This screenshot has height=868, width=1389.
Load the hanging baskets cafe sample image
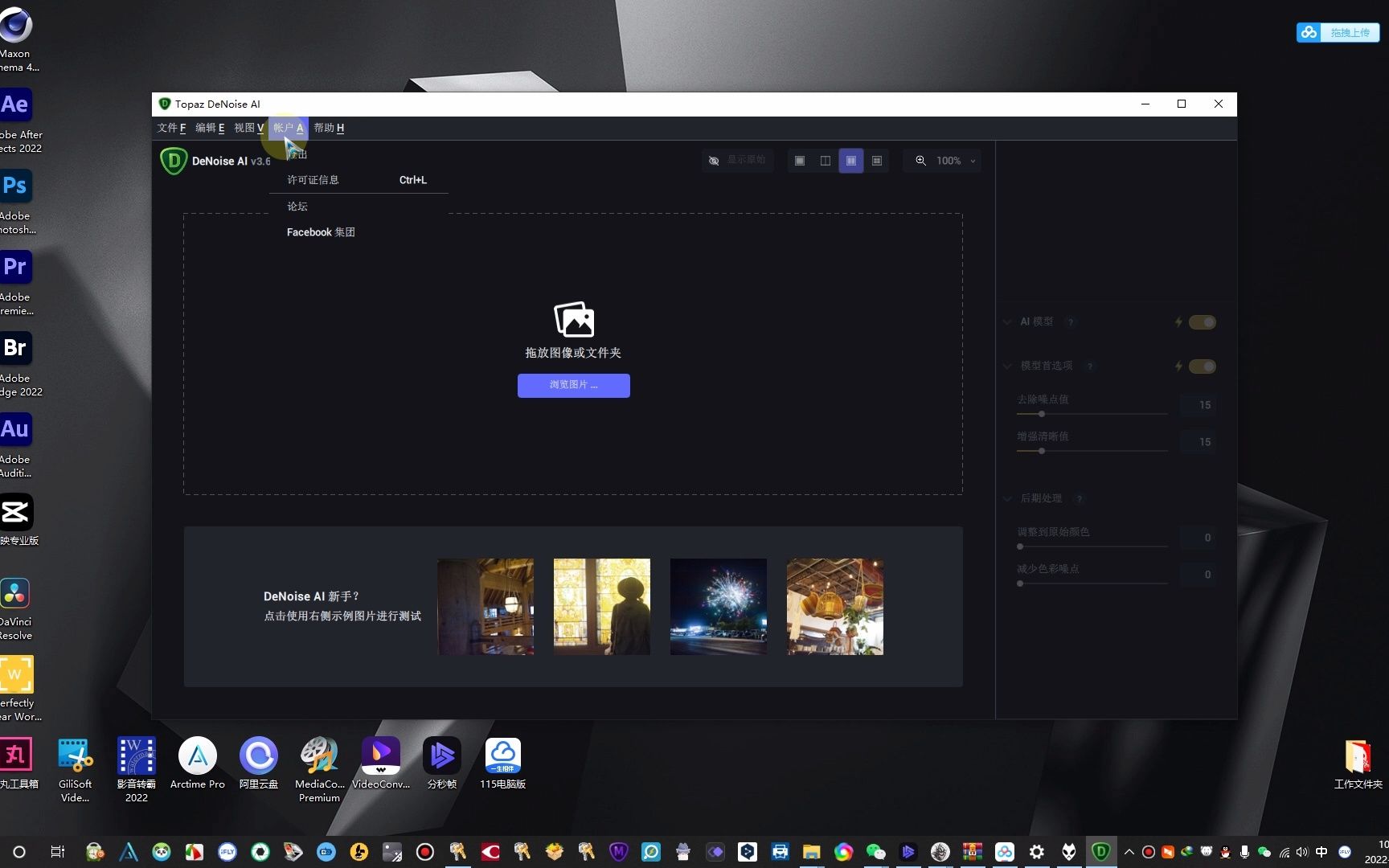click(x=835, y=607)
